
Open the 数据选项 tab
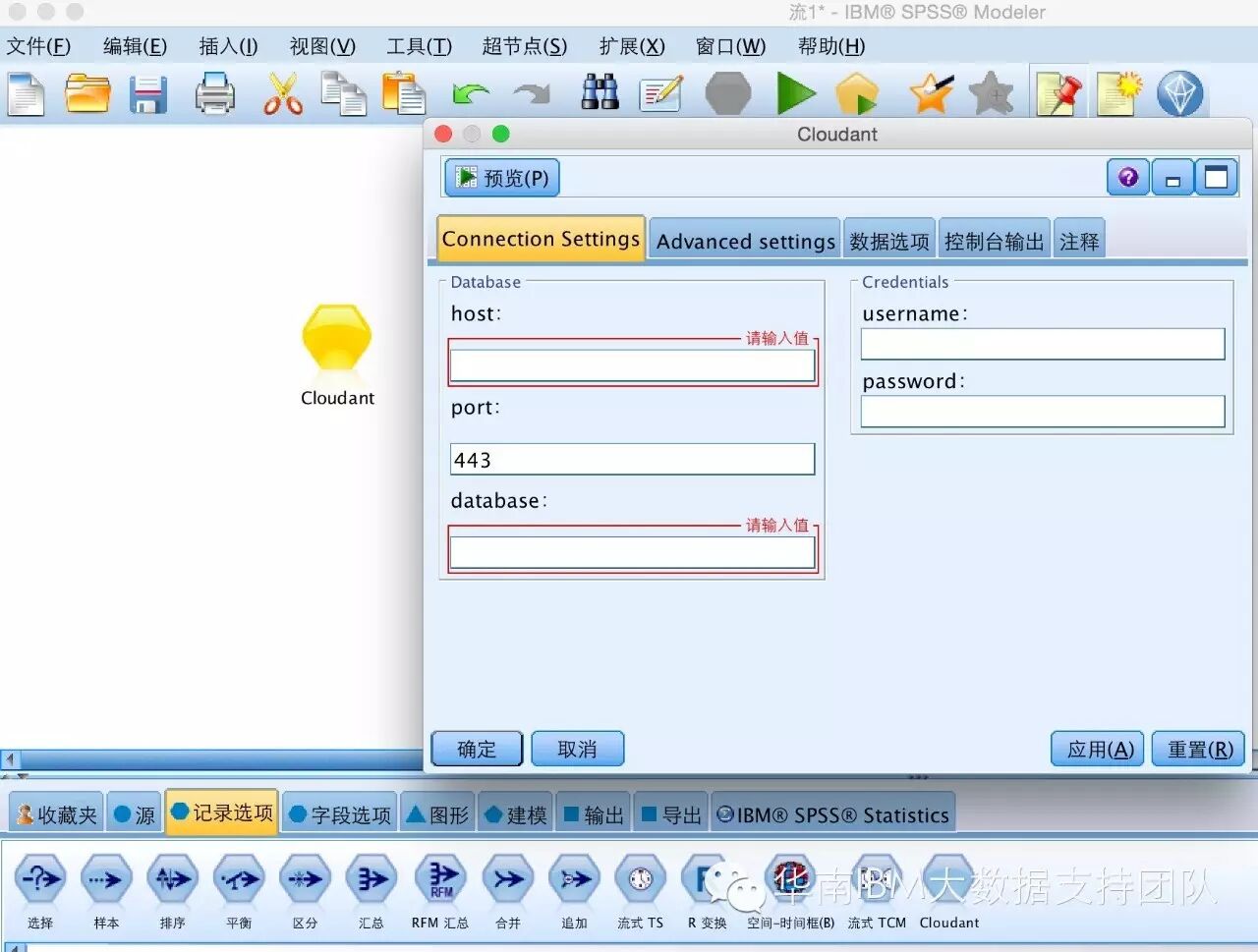pos(889,241)
